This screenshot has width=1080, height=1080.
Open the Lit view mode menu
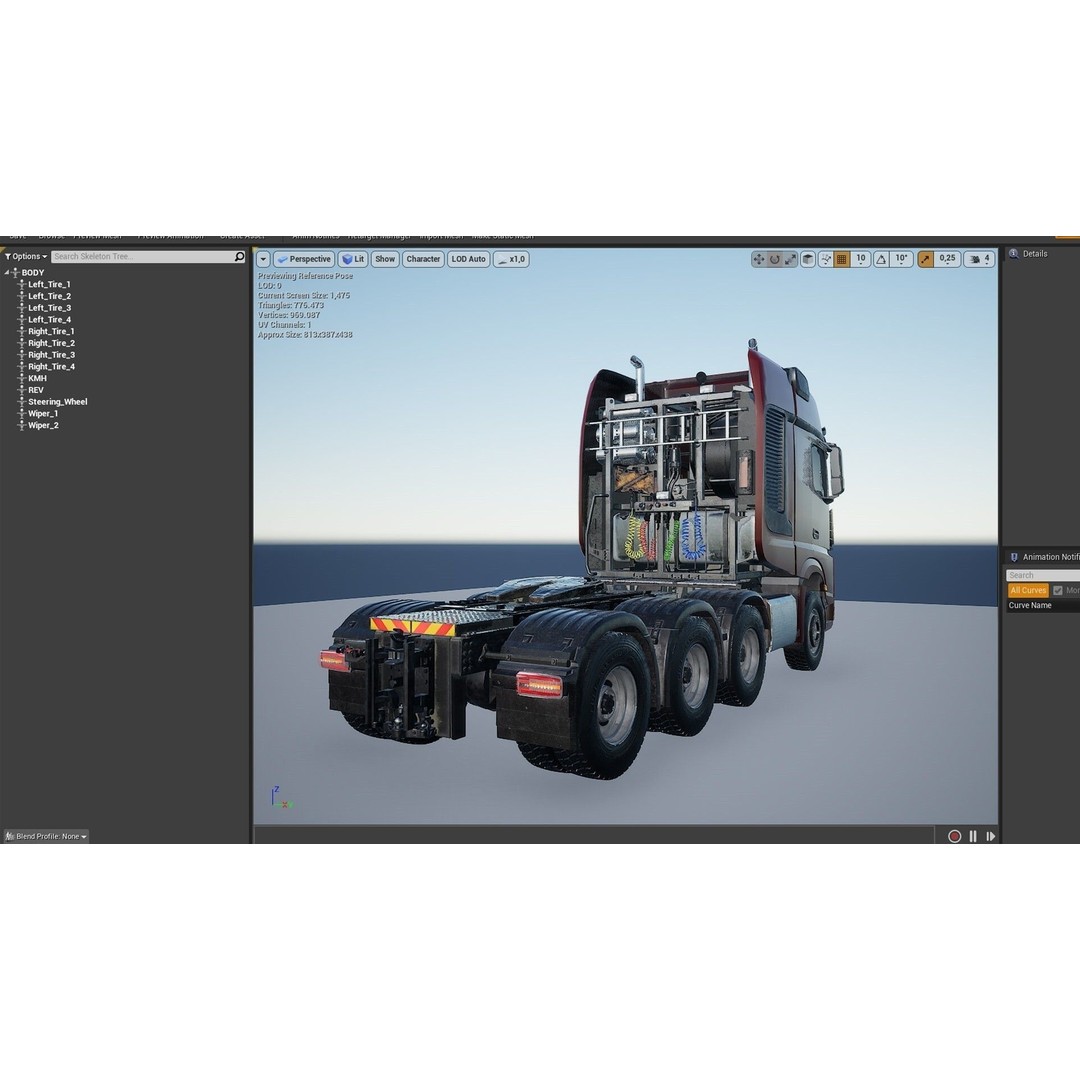point(353,259)
